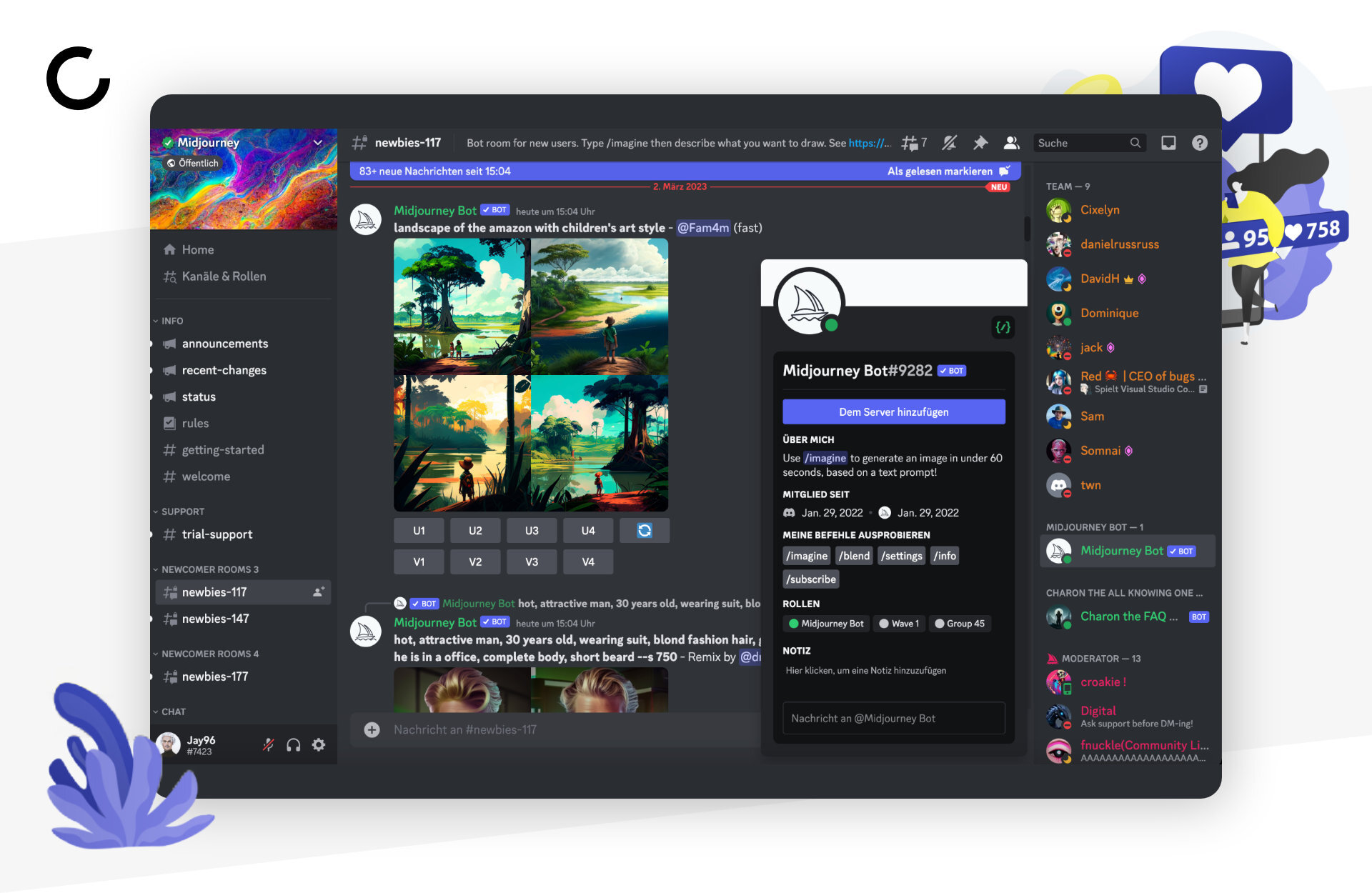Select member Dominique
This screenshot has width=1372, height=893.
pyautogui.click(x=1128, y=313)
